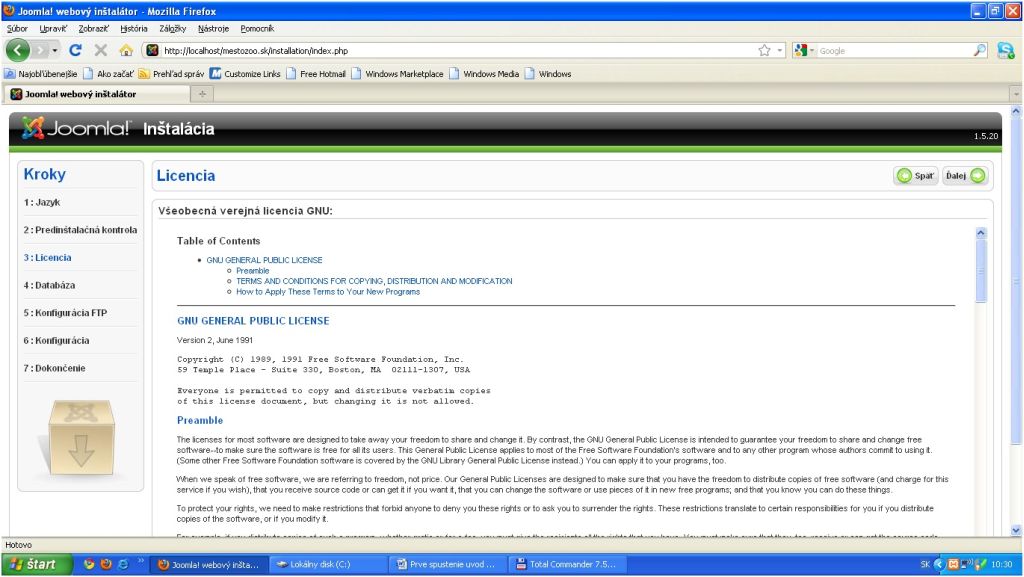Image resolution: width=1024 pixels, height=577 pixels.
Task: Select the Joomla! webový inštalátor tab
Action: coord(97,94)
